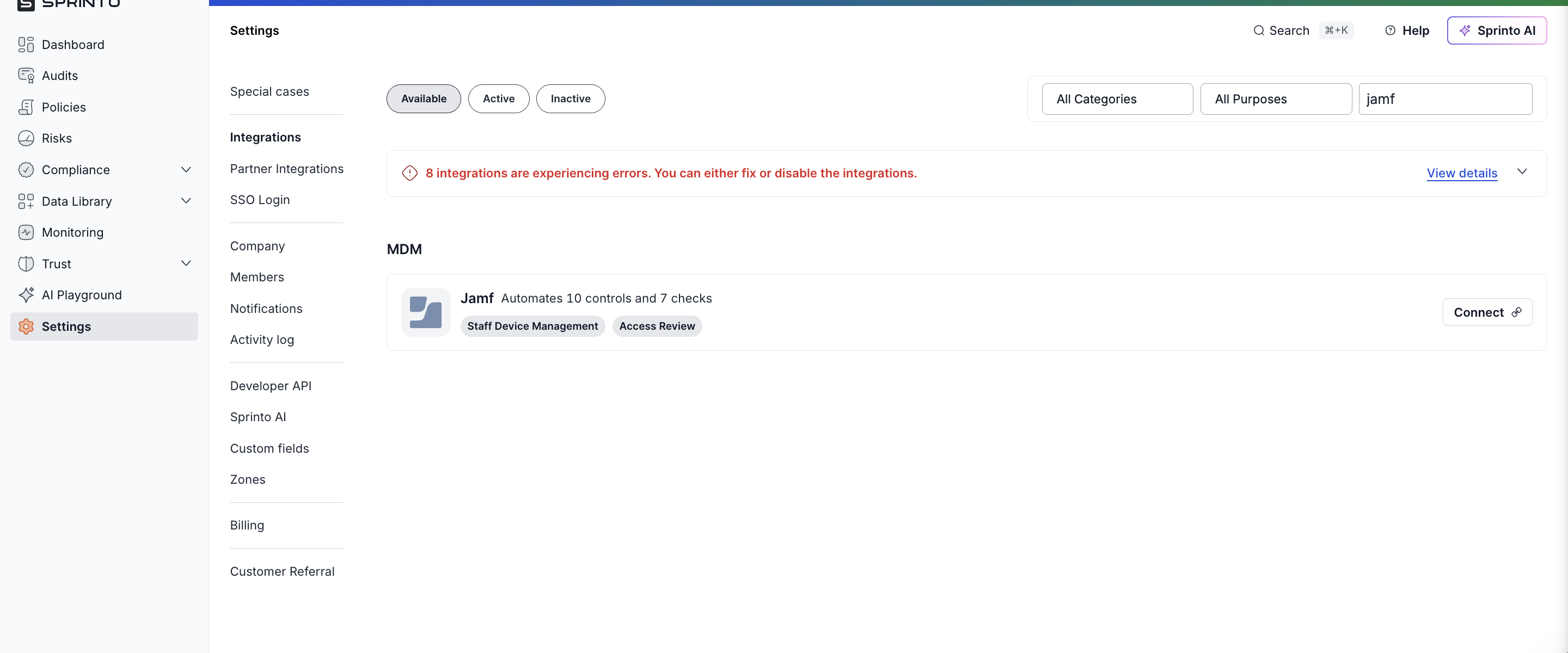The height and width of the screenshot is (653, 1568).
Task: Select the Available filter pill
Action: [423, 98]
